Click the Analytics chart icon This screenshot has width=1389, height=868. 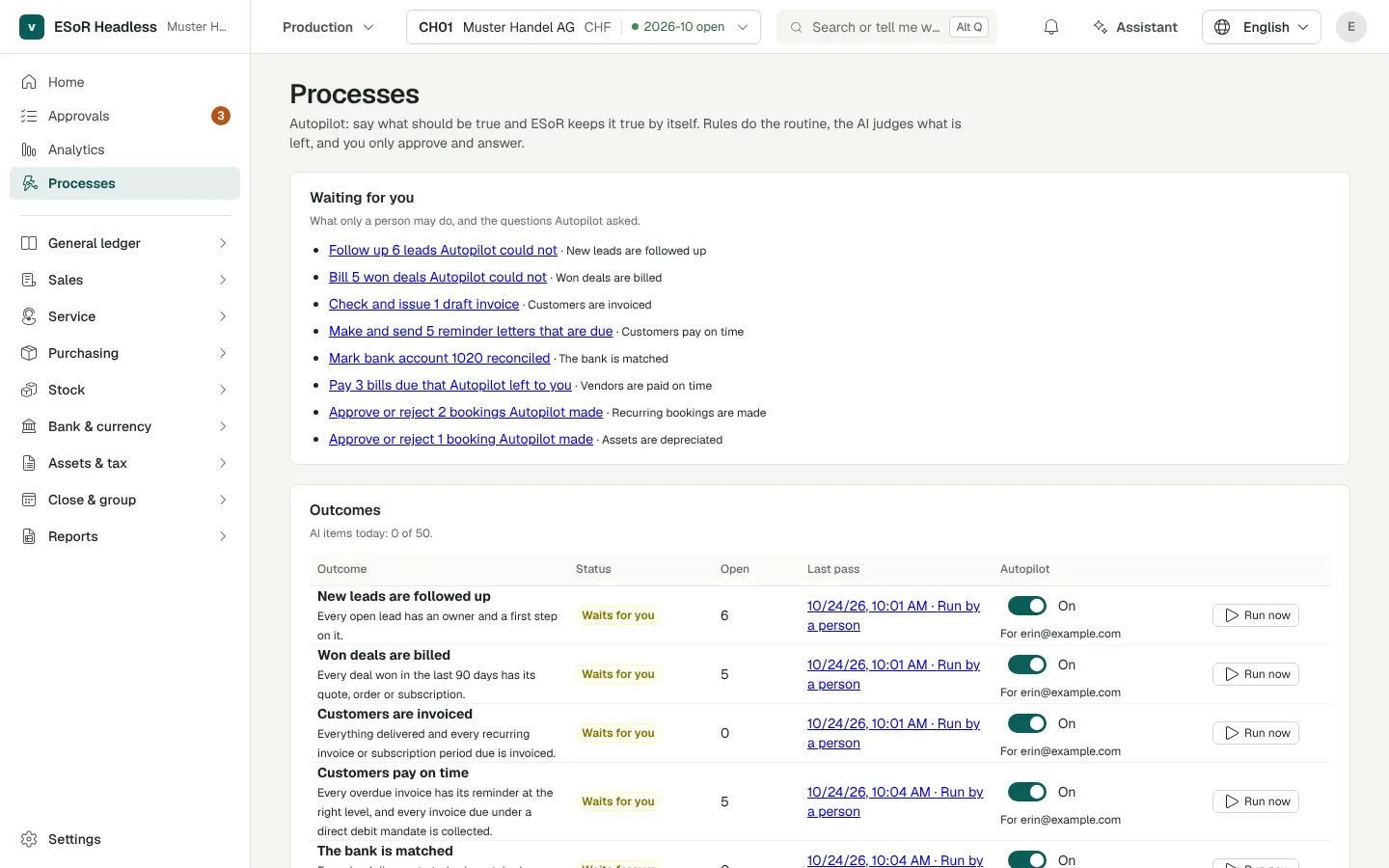coord(29,149)
